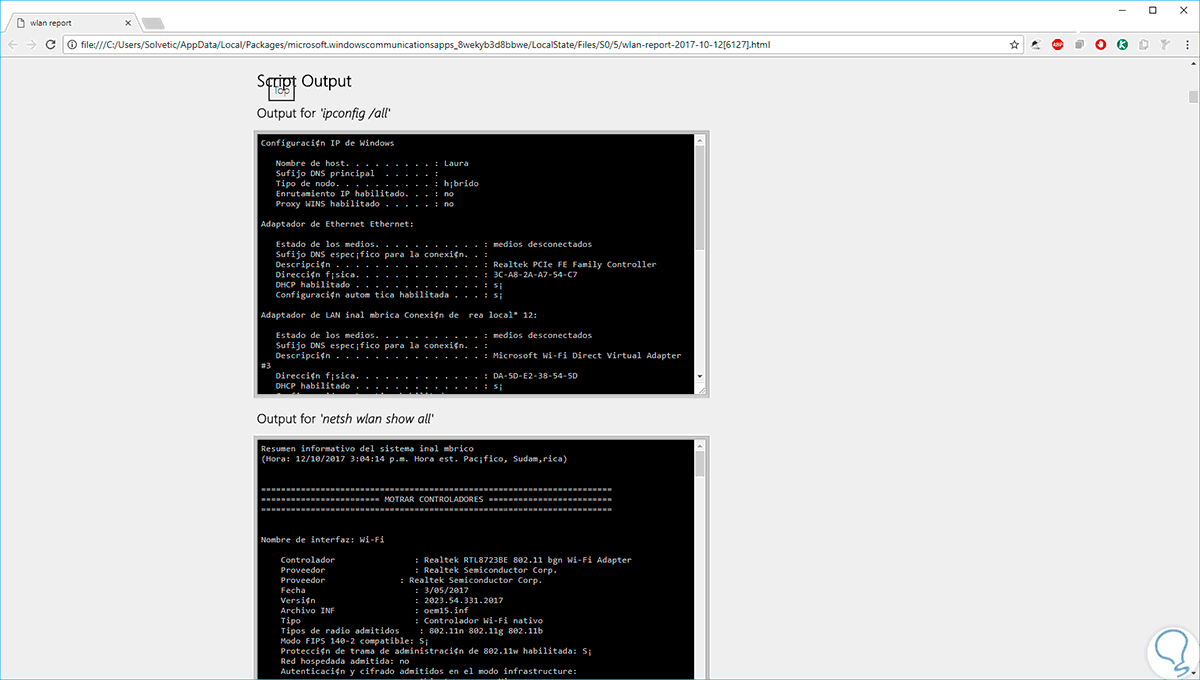Click the "Output for 'netsh wlan show all'" heading
Image resolution: width=1200 pixels, height=680 pixels.
(x=345, y=418)
